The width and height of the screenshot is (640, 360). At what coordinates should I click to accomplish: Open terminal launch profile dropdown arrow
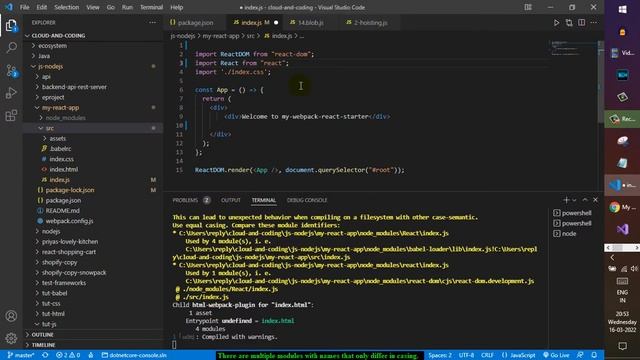[x=574, y=200]
